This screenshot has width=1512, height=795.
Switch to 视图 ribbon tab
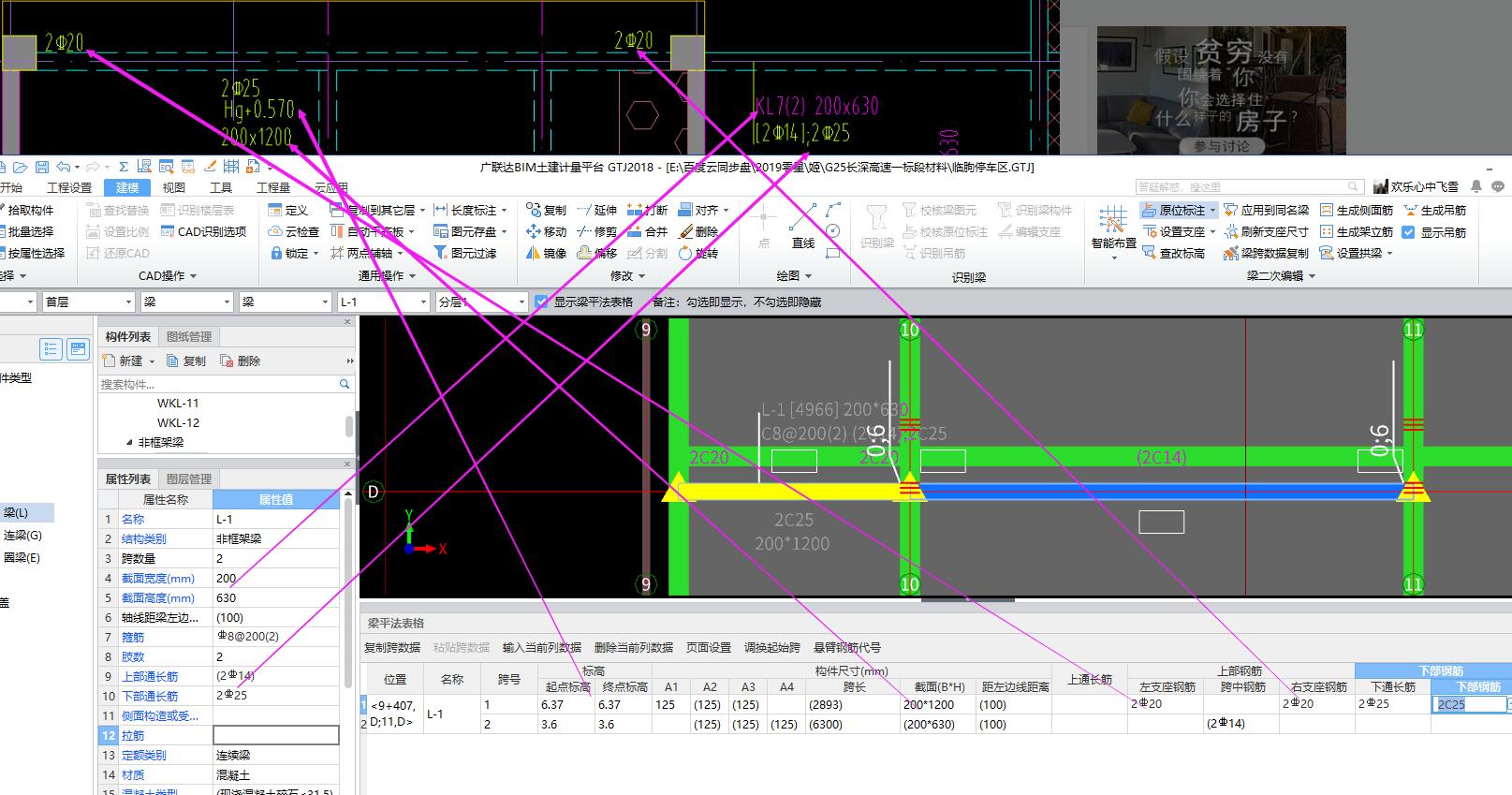pyautogui.click(x=174, y=187)
